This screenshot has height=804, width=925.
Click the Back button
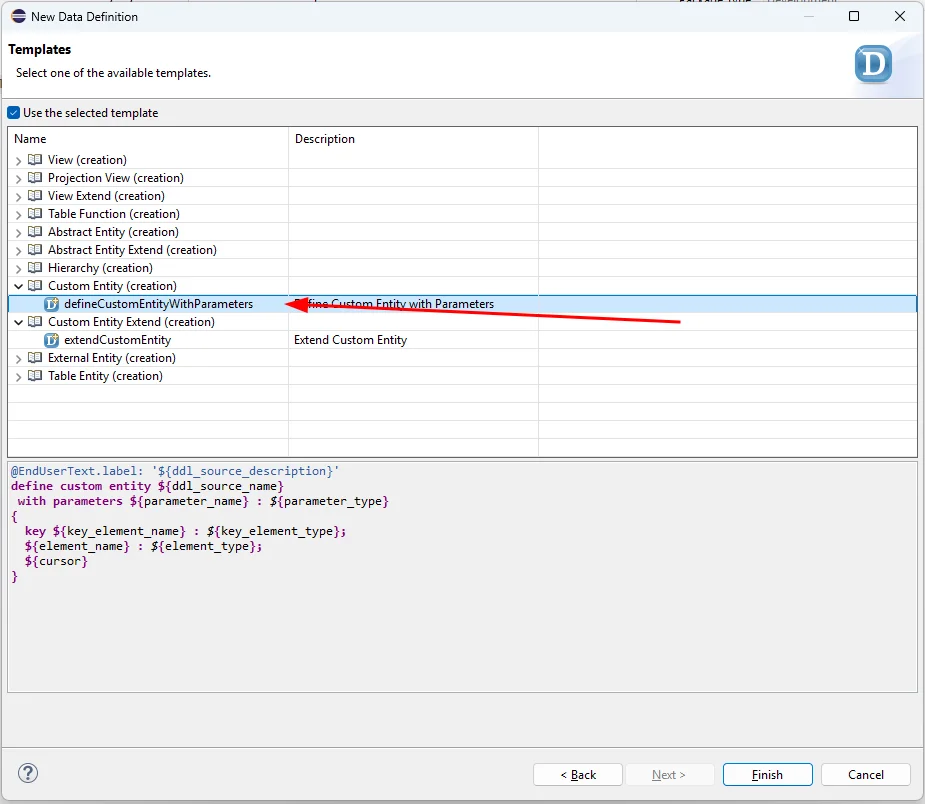(578, 775)
